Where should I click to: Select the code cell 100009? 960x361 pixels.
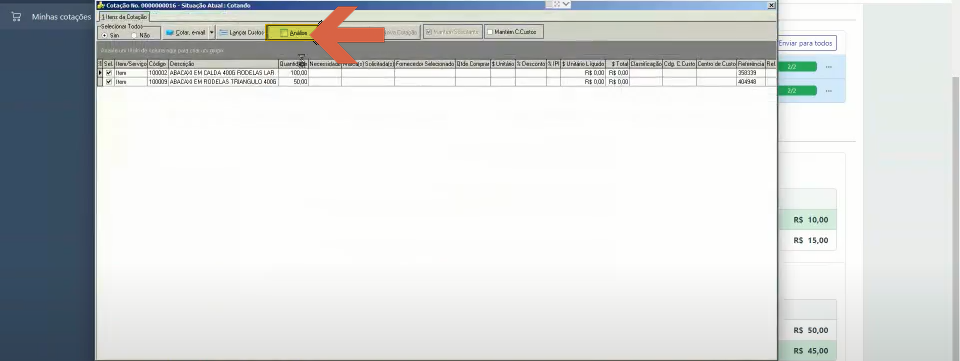[158, 81]
